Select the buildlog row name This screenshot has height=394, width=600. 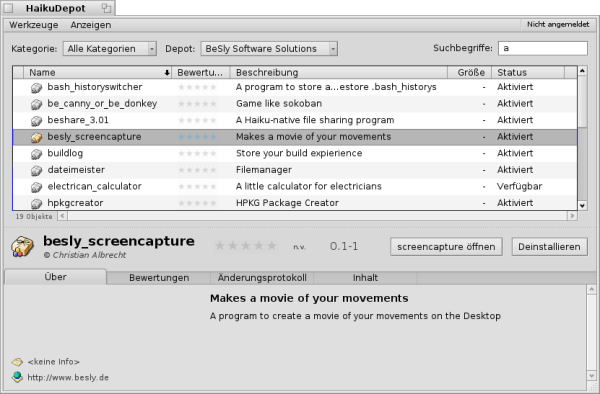(65, 153)
